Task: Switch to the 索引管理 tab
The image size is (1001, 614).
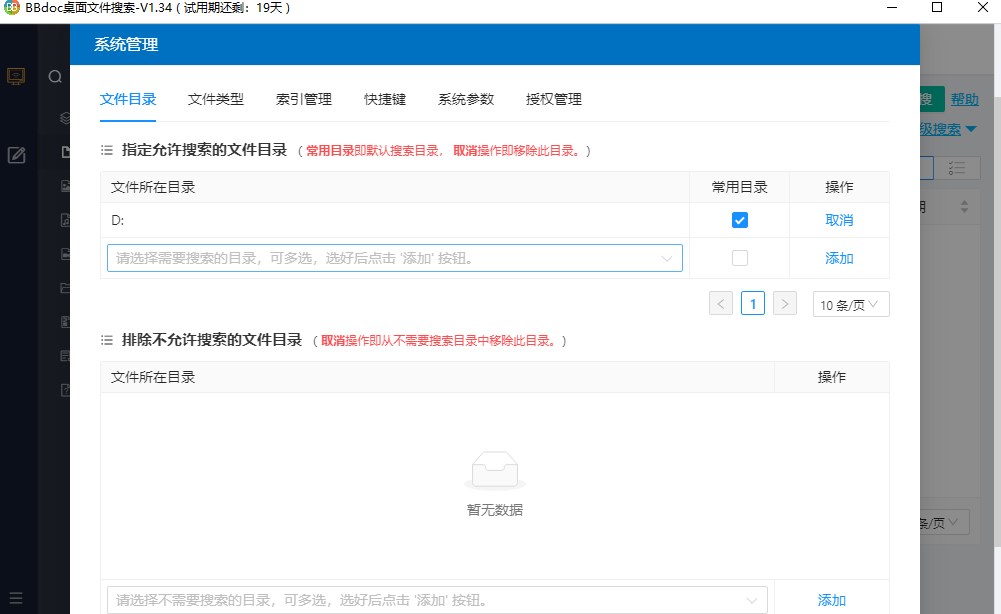Action: pos(303,99)
